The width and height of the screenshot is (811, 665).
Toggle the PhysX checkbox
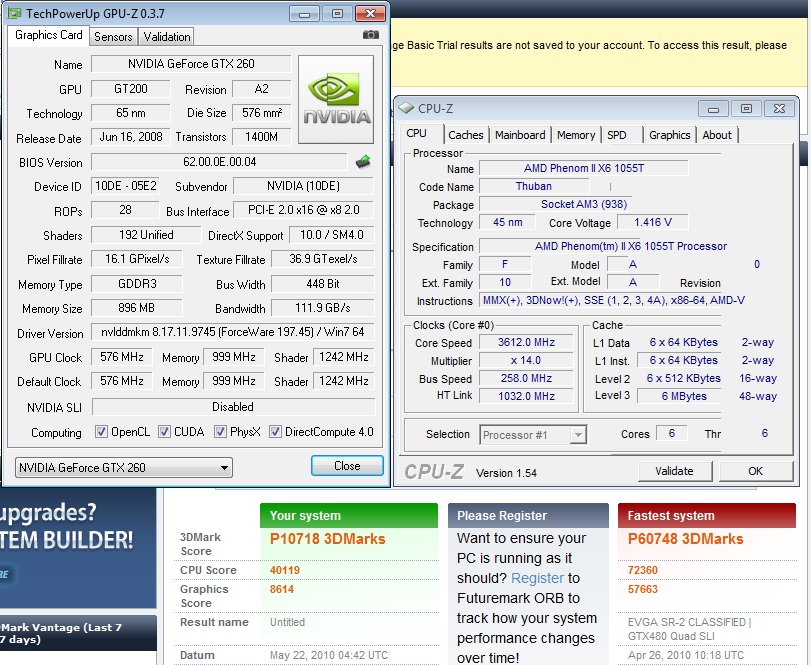(x=220, y=432)
